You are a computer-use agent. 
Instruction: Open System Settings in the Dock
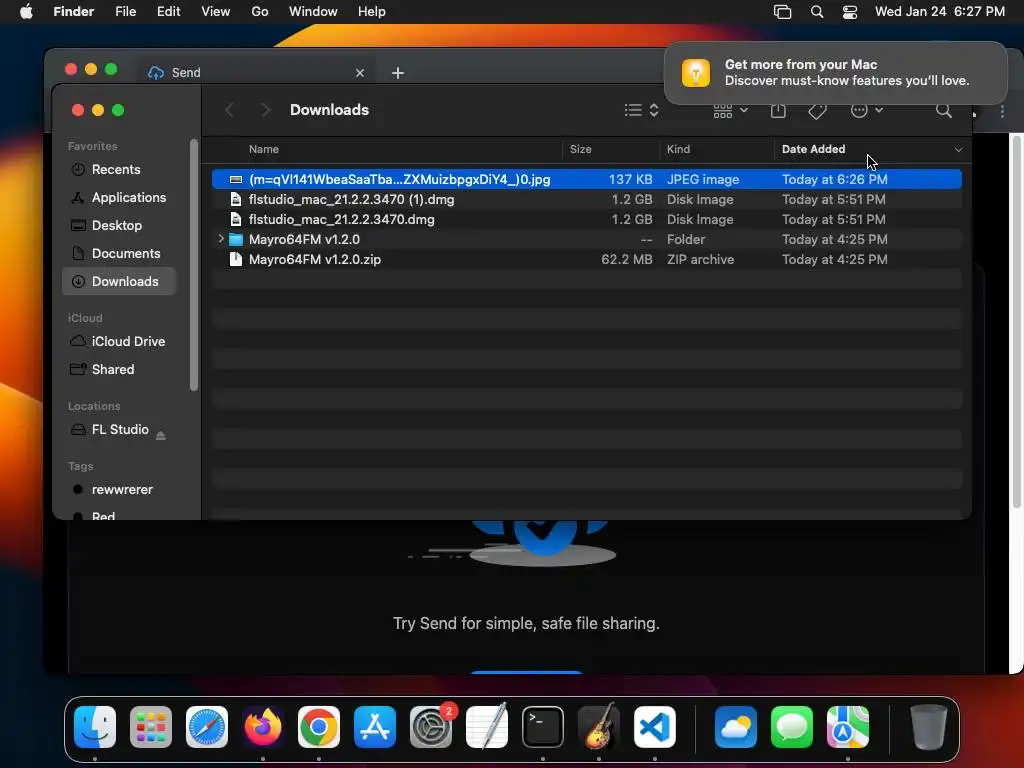pyautogui.click(x=431, y=727)
